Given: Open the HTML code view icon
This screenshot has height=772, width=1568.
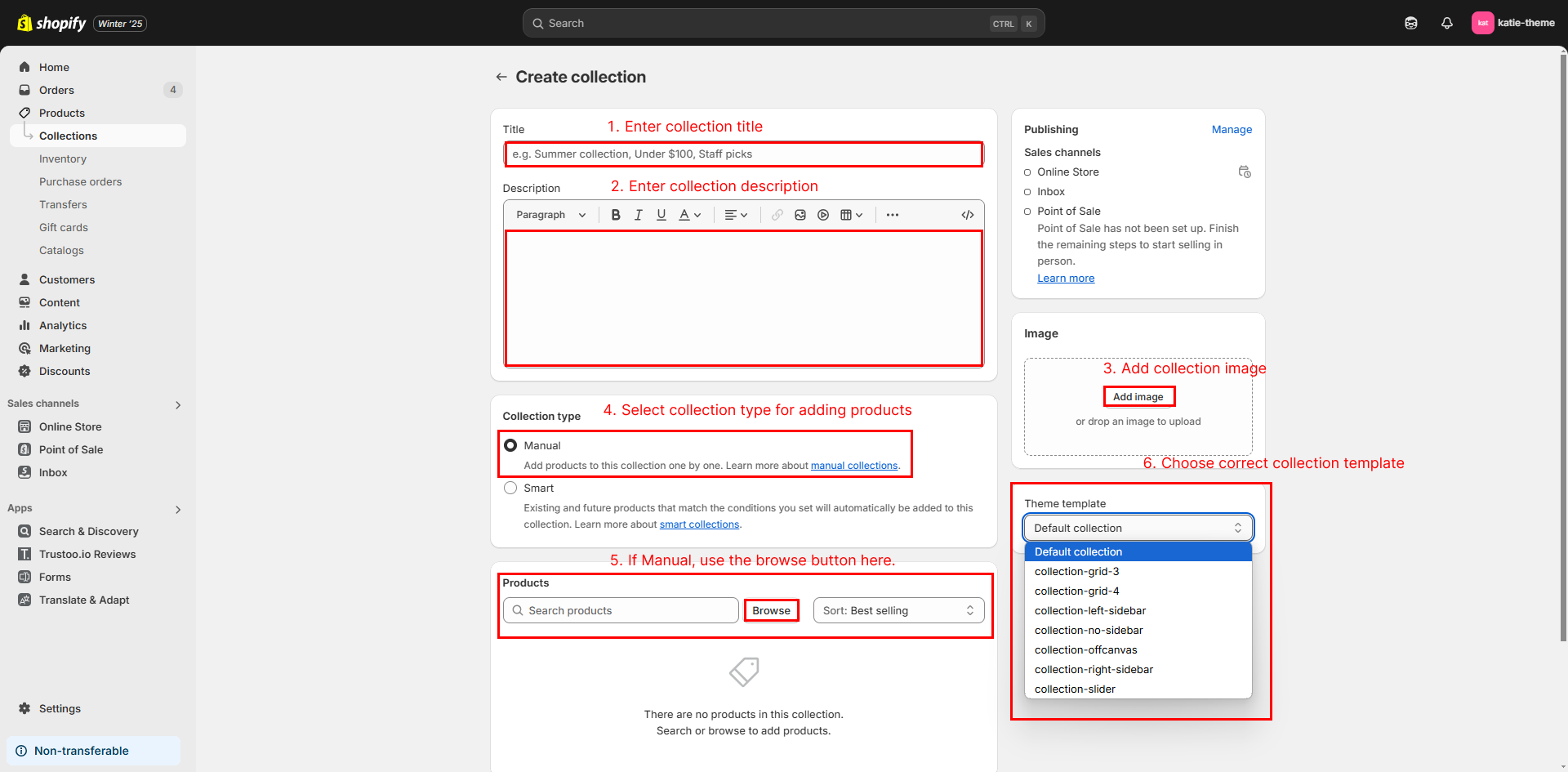Looking at the screenshot, I should (x=968, y=215).
